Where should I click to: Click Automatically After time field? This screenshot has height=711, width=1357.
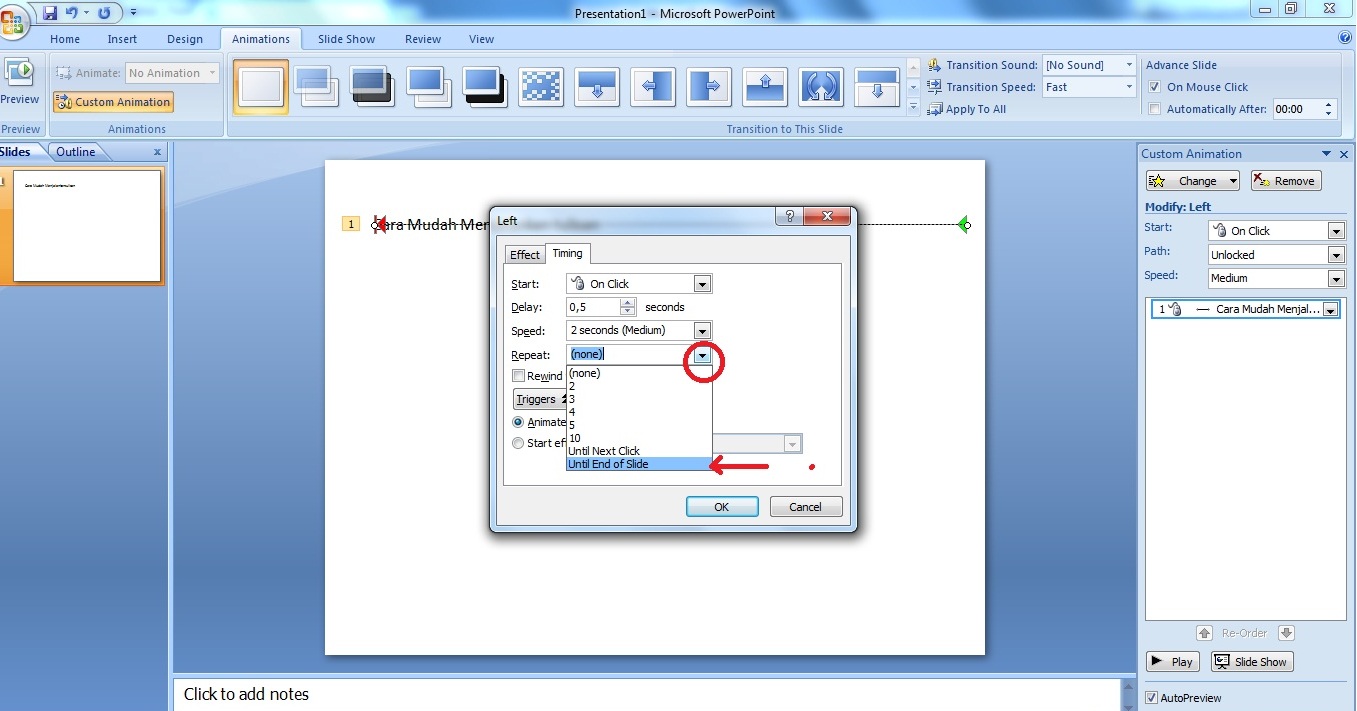tap(1296, 109)
